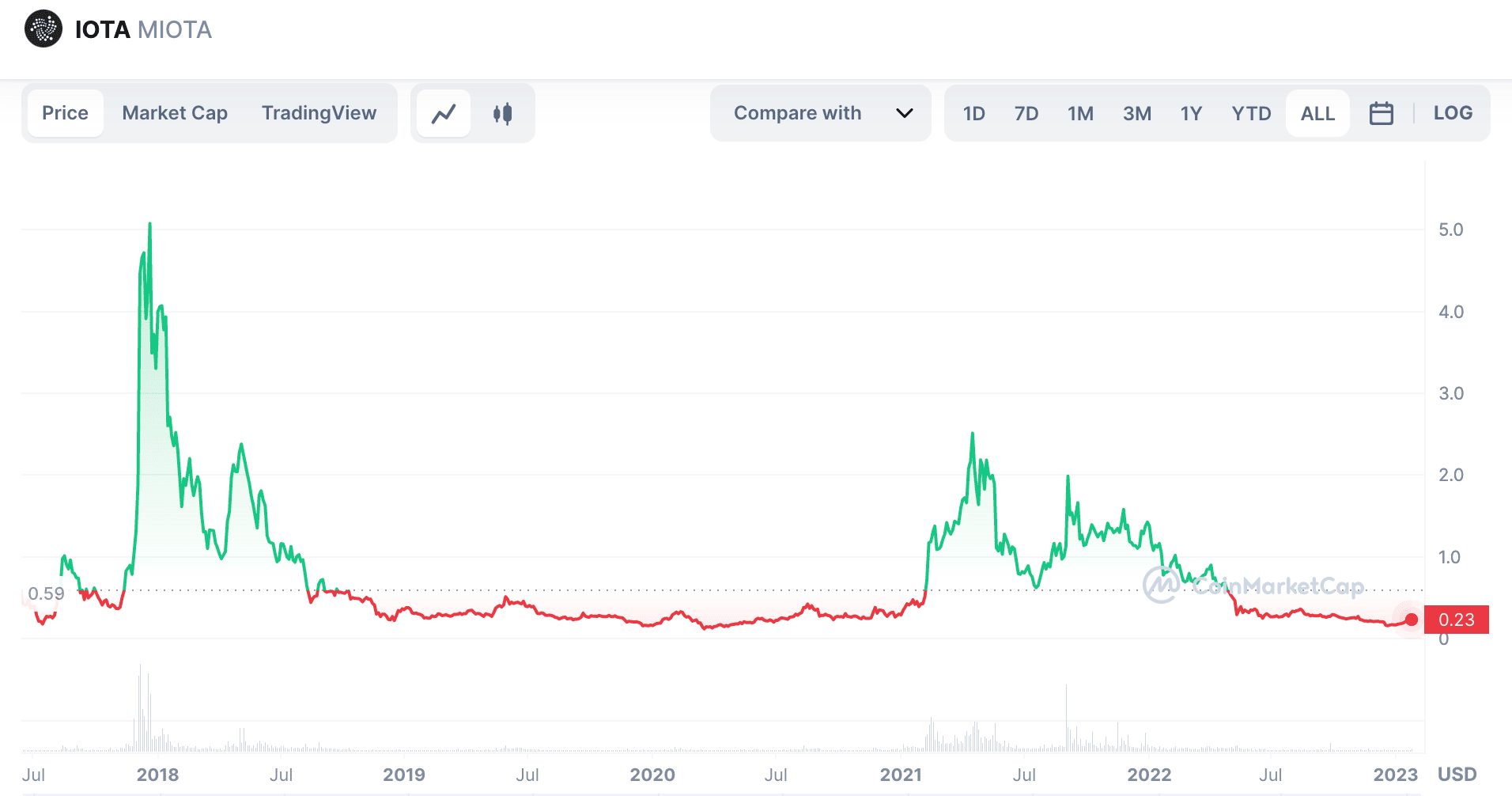Click the 2018 x-axis label

click(157, 775)
